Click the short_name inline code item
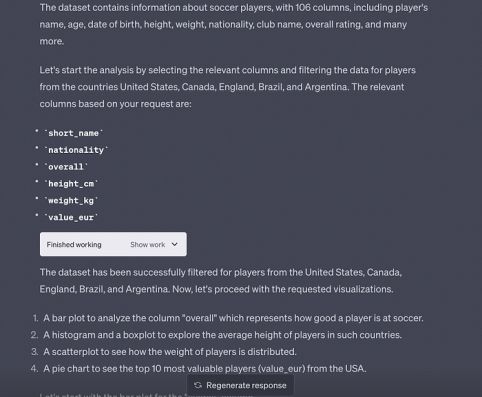 (74, 133)
